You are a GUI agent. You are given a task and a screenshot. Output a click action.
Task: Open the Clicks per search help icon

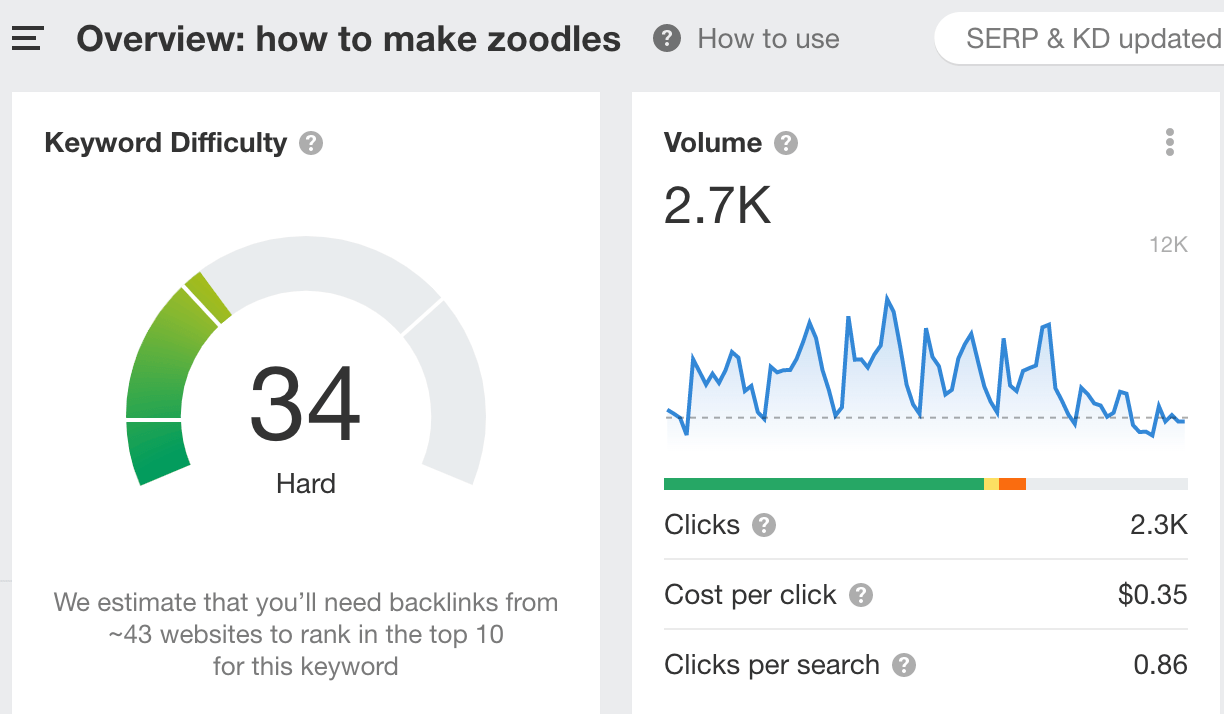coord(902,664)
